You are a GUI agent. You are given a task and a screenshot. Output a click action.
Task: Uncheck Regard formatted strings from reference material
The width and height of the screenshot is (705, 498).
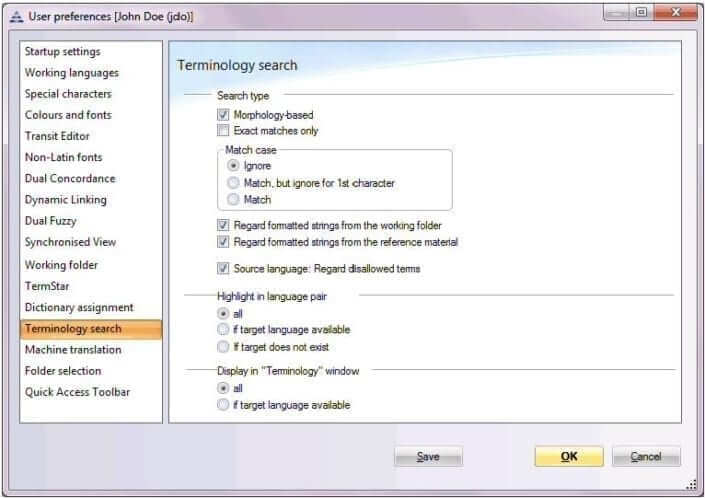(x=223, y=242)
